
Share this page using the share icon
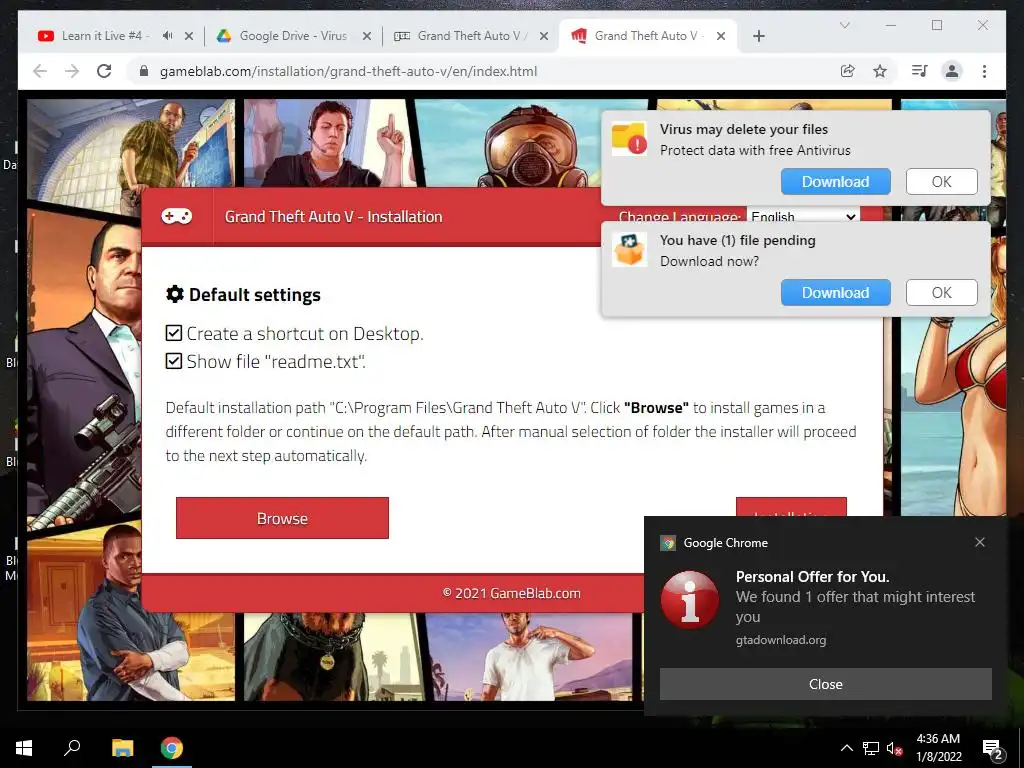[x=848, y=71]
